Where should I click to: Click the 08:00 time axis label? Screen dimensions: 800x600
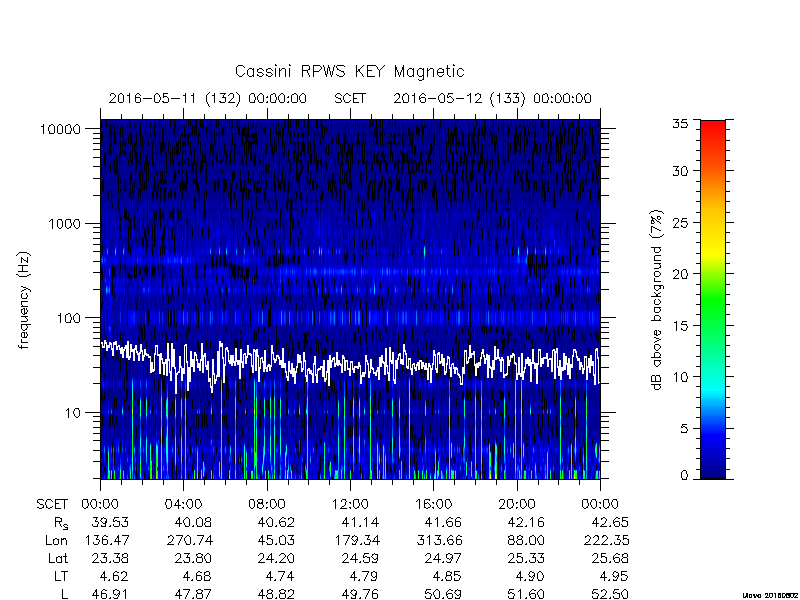pos(267,505)
